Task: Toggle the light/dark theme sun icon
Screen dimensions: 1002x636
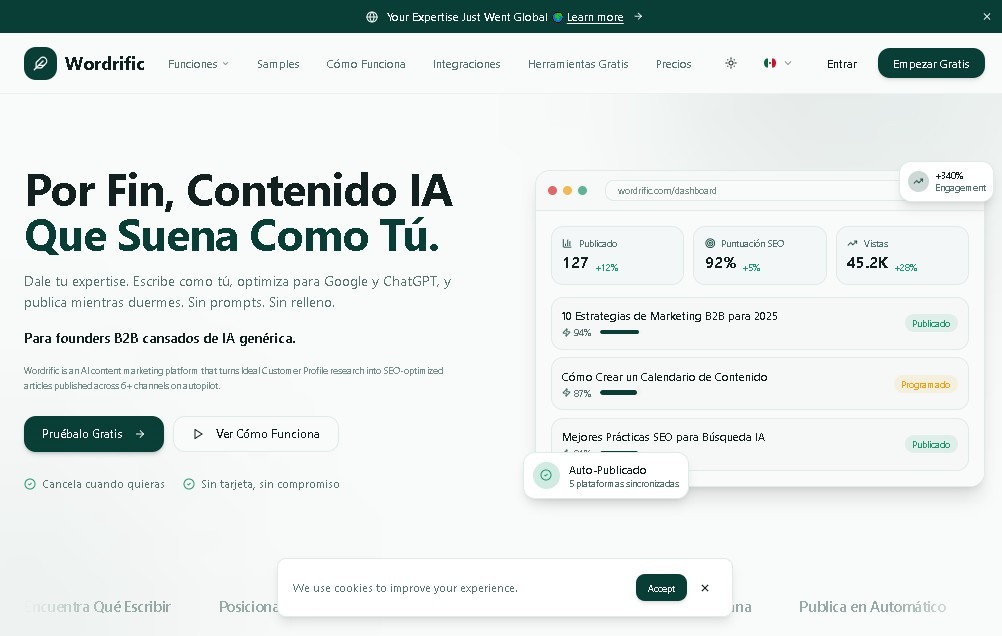Action: coord(731,63)
